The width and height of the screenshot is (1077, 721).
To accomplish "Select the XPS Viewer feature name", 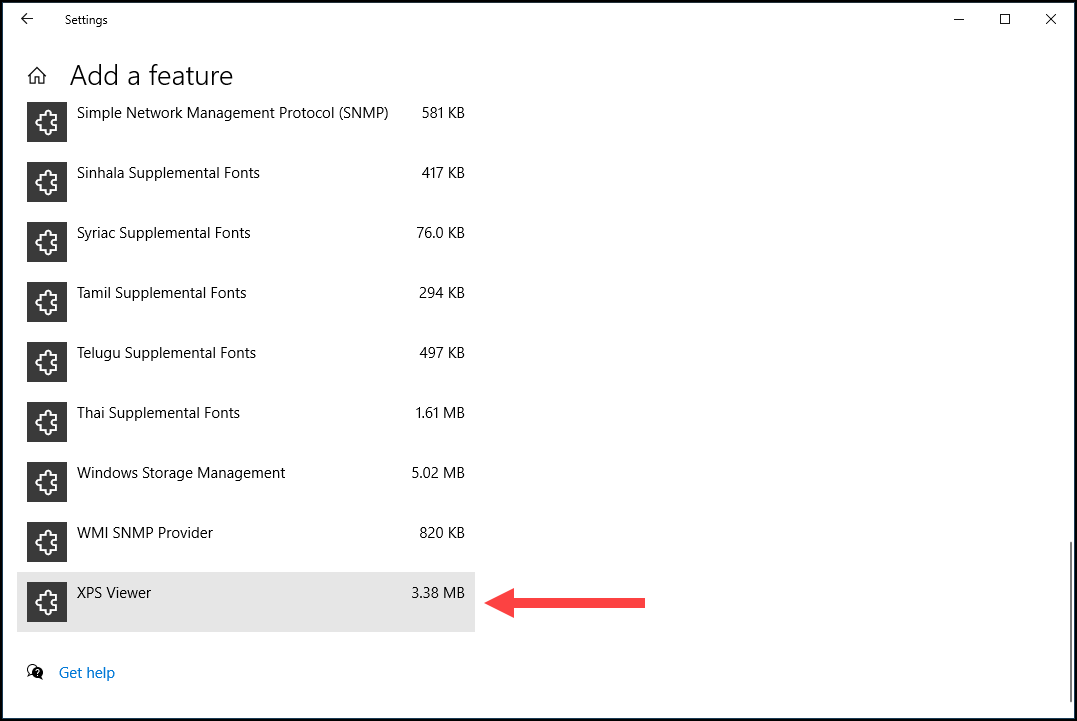I will point(114,593).
